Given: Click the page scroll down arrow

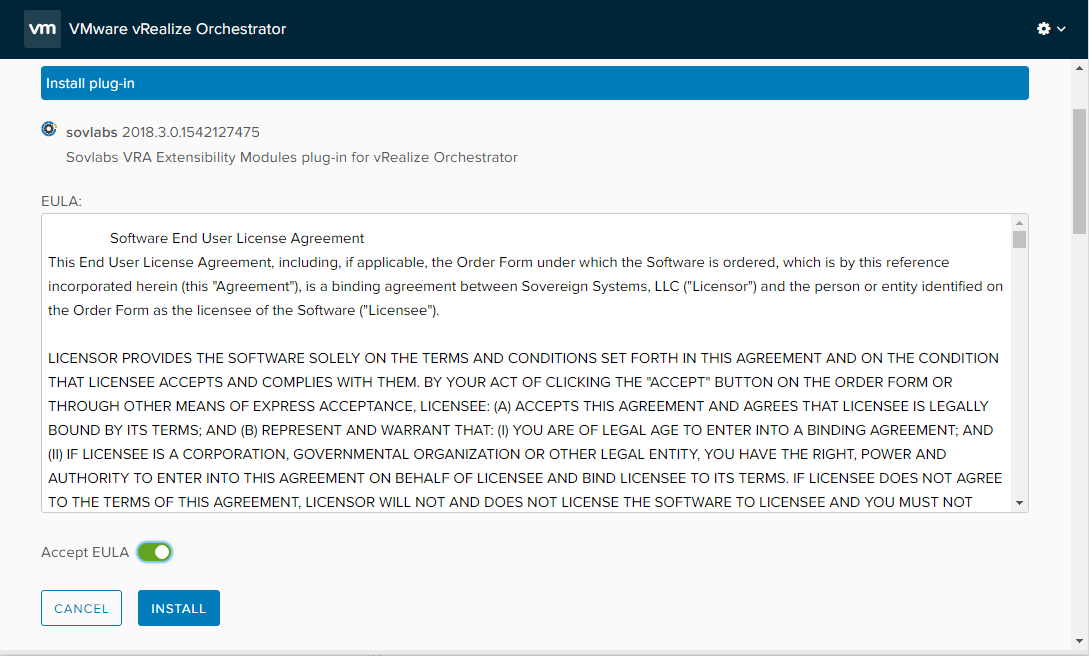Looking at the screenshot, I should click(1080, 640).
